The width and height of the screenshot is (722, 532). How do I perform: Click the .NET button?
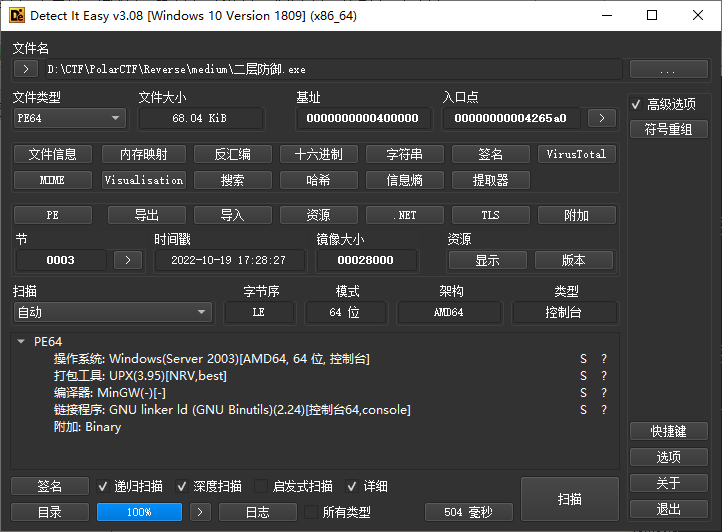[405, 215]
